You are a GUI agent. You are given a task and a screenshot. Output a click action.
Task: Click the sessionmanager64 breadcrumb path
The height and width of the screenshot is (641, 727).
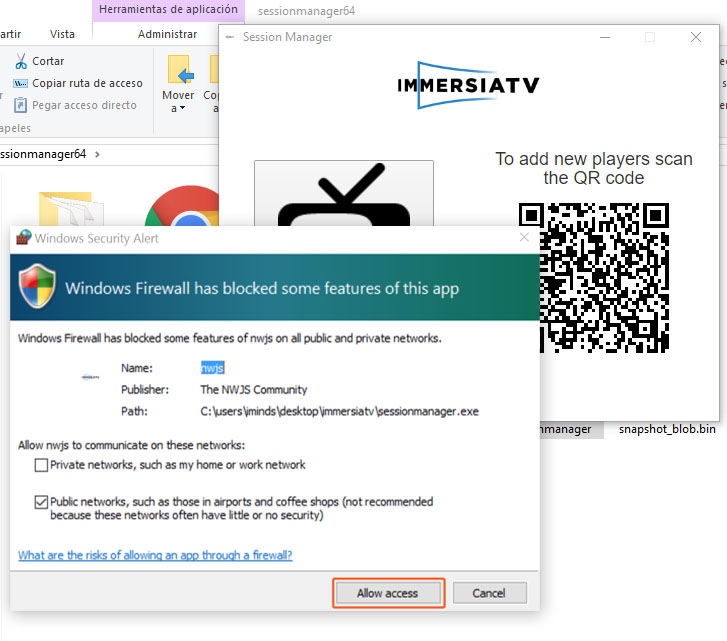tap(43, 154)
